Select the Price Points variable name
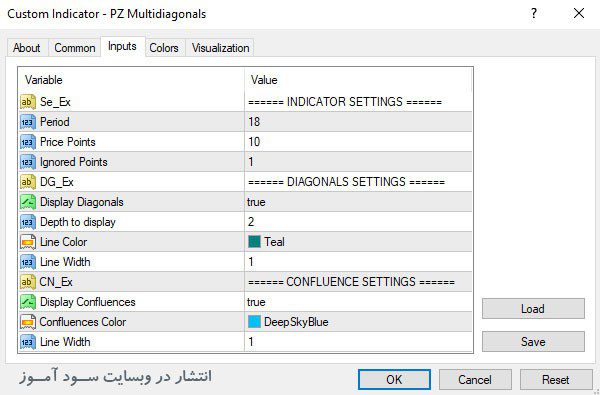 [x=68, y=142]
